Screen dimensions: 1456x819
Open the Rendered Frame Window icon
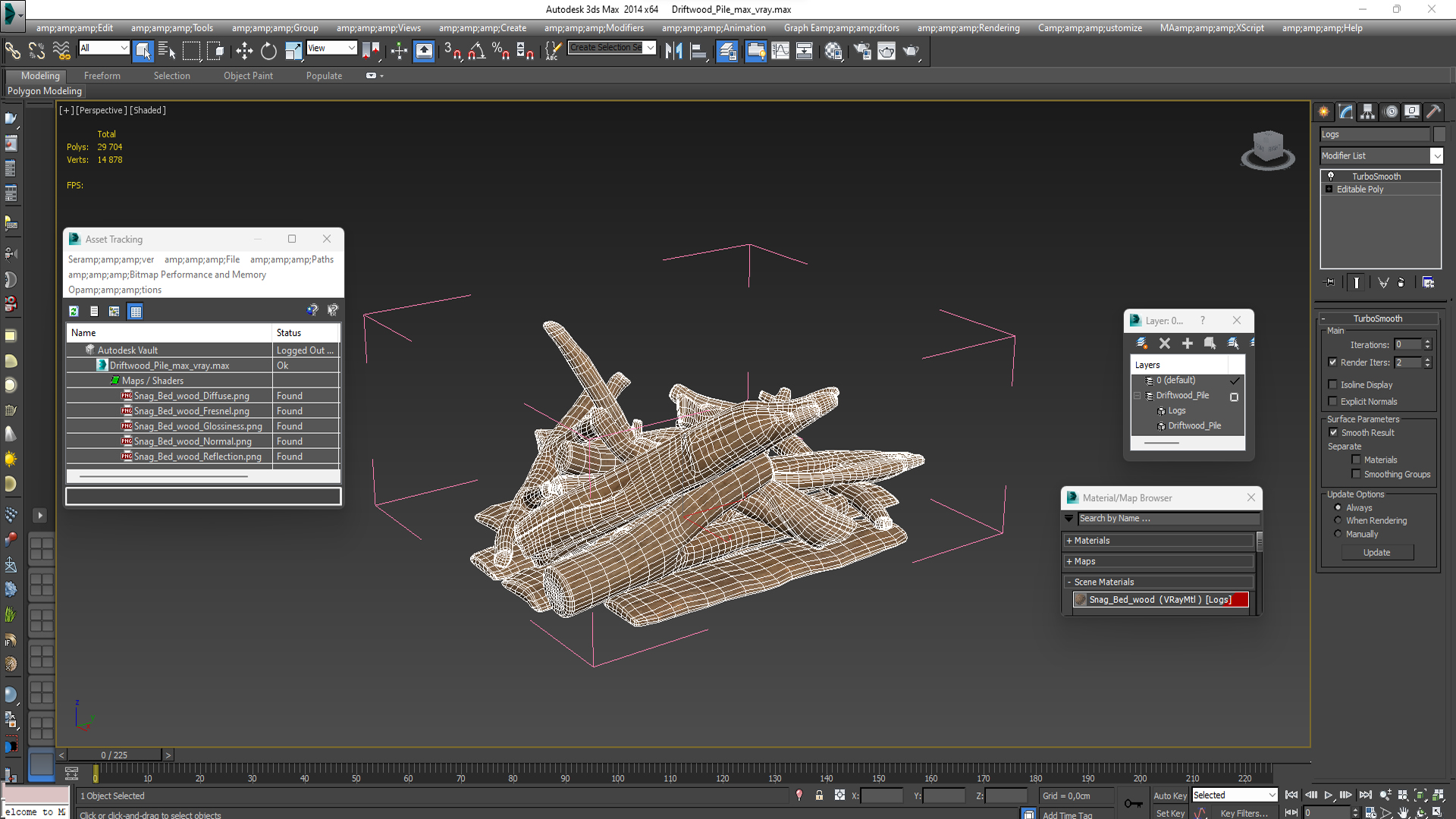click(886, 51)
